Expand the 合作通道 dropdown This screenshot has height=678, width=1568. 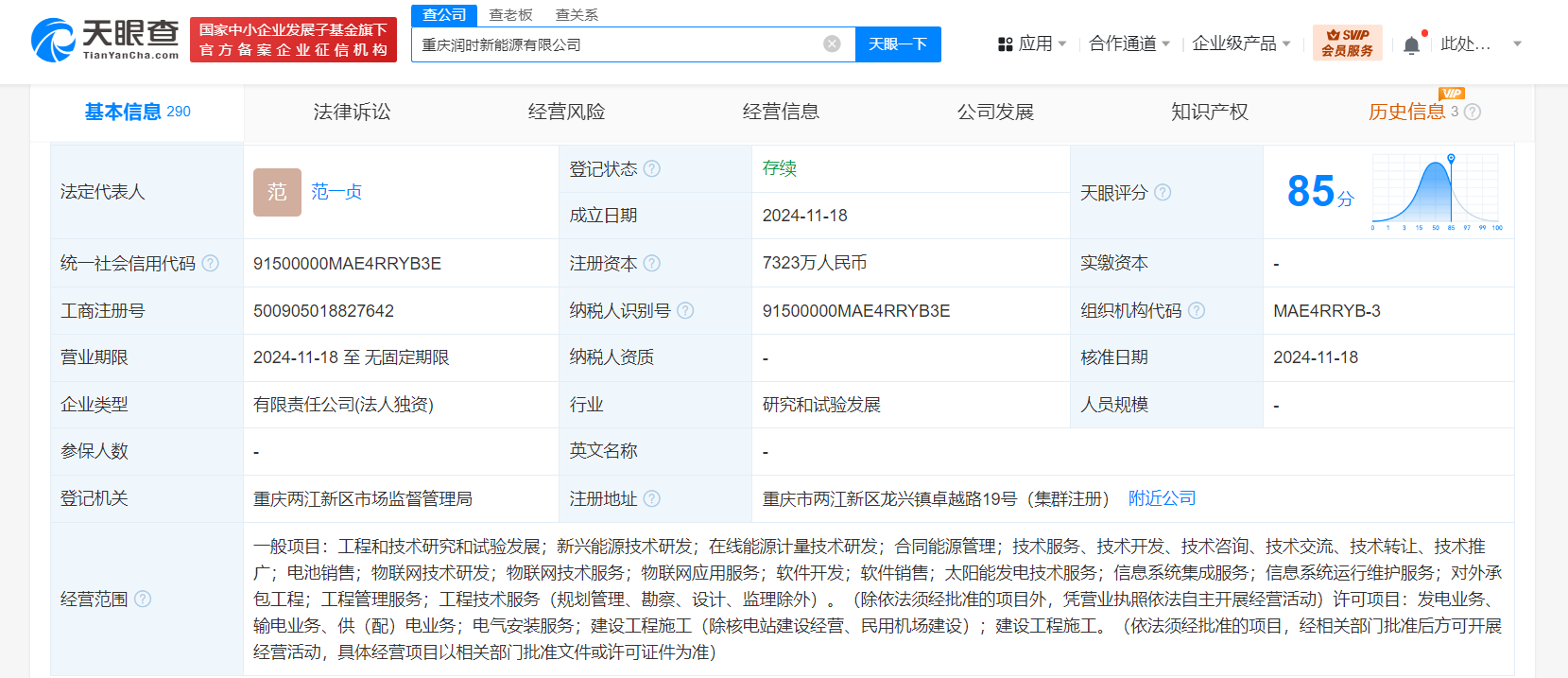(1129, 44)
